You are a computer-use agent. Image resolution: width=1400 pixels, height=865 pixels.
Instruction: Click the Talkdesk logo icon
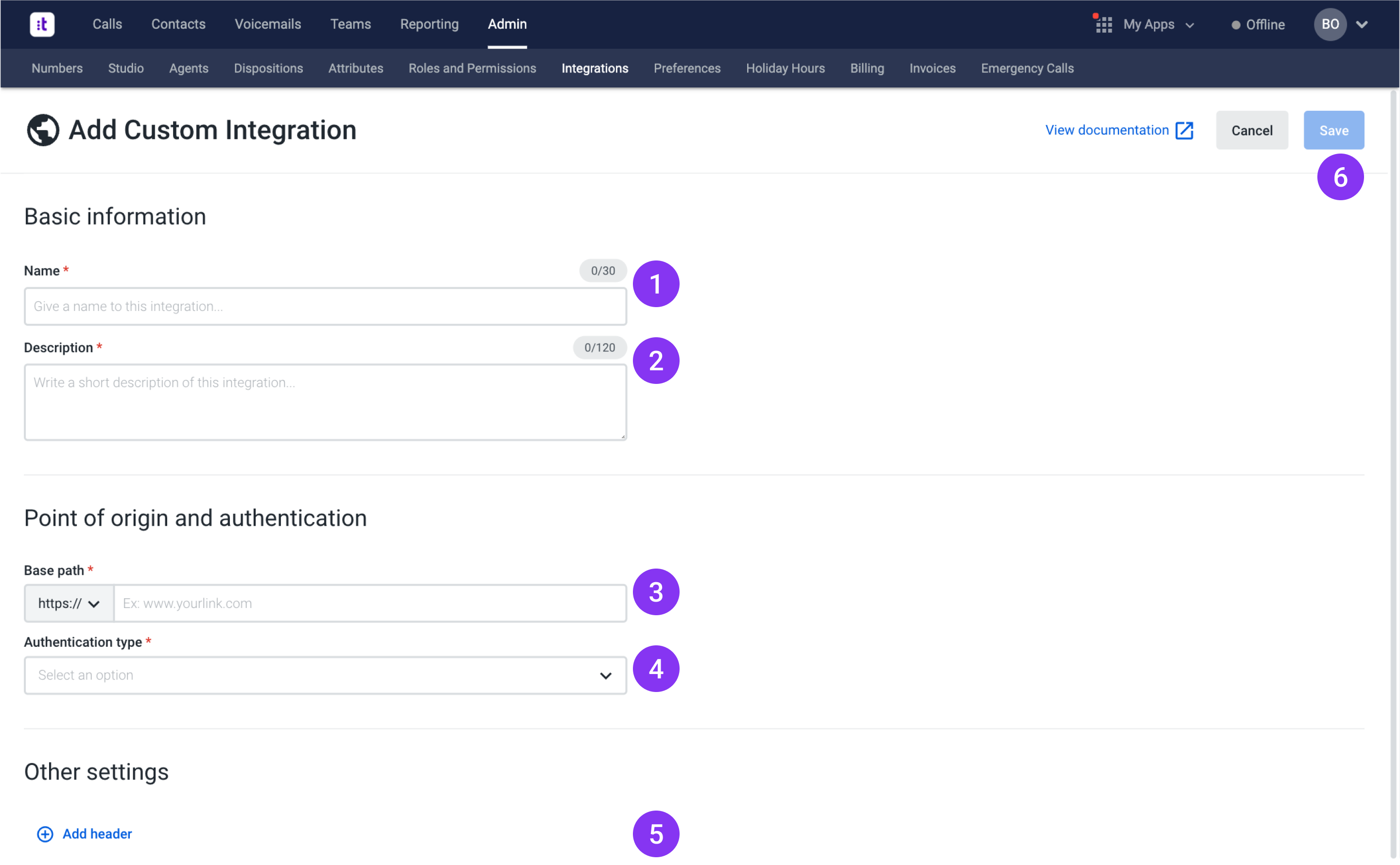(x=42, y=24)
